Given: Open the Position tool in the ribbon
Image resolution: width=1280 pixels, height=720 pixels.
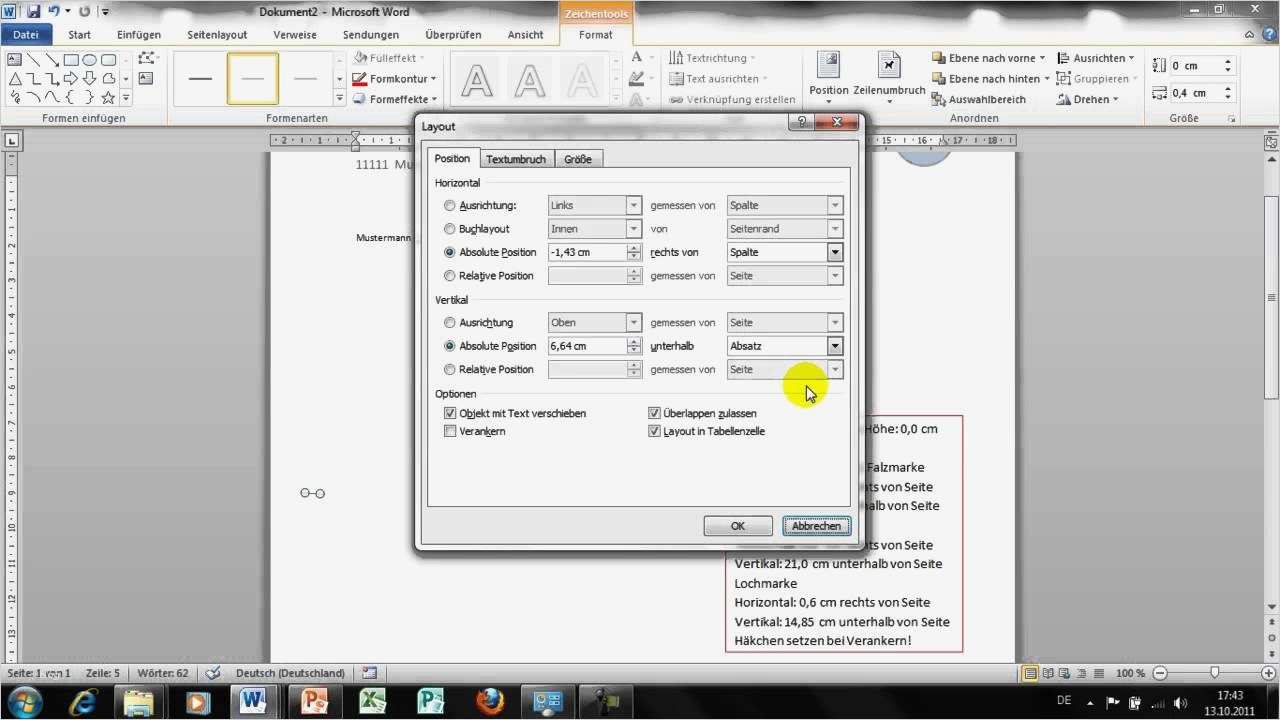Looking at the screenshot, I should pos(828,75).
